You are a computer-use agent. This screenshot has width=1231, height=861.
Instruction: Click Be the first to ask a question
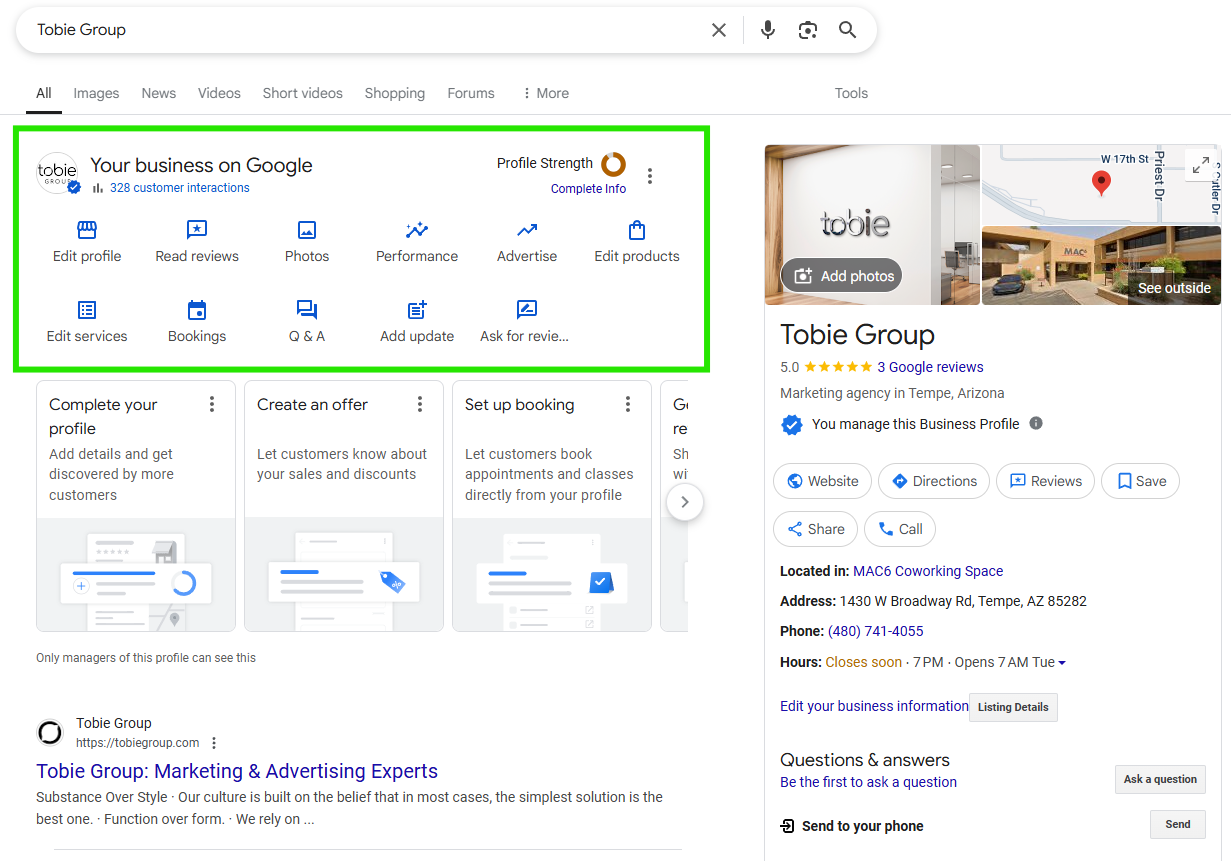pos(868,782)
